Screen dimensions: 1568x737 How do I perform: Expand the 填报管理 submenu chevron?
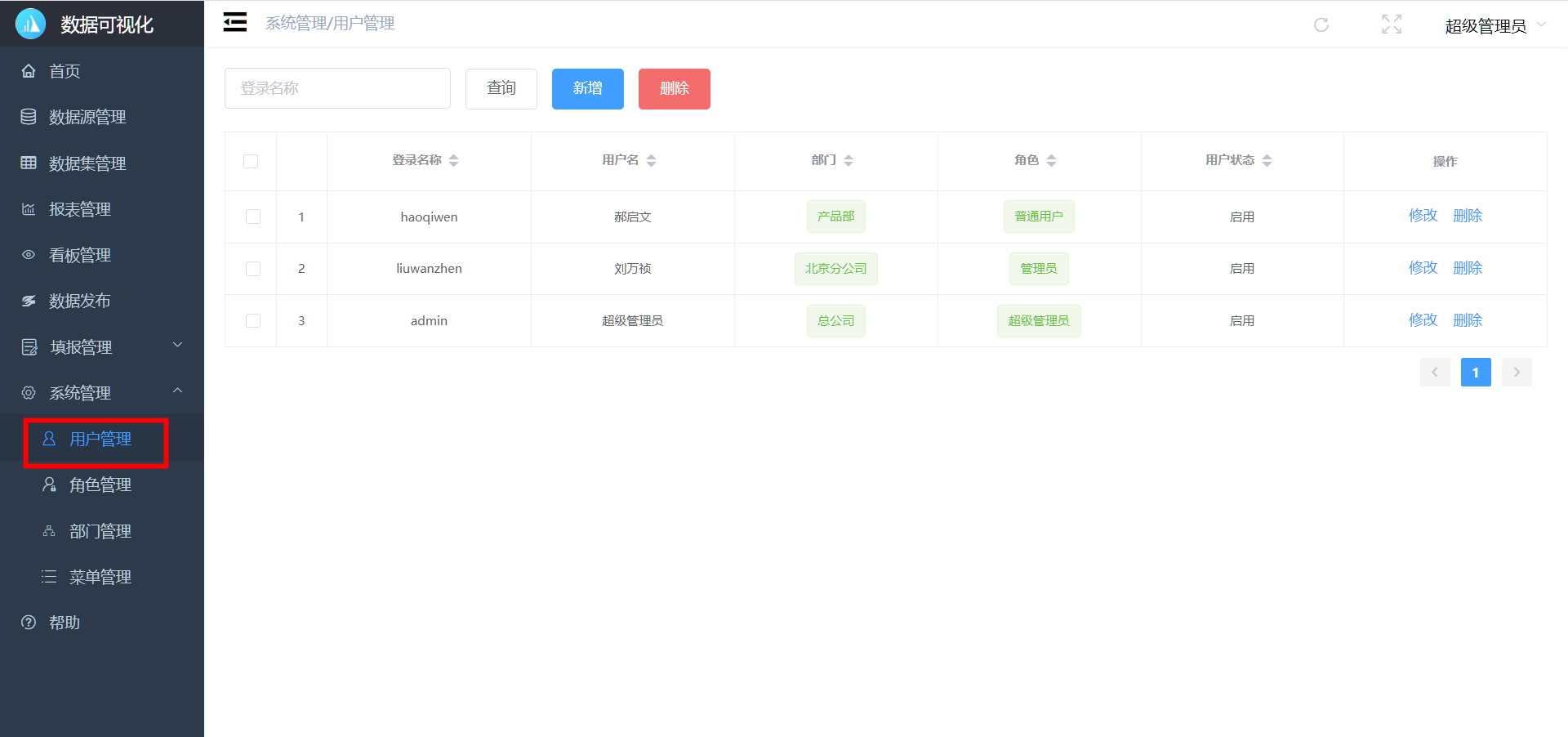[x=177, y=345]
